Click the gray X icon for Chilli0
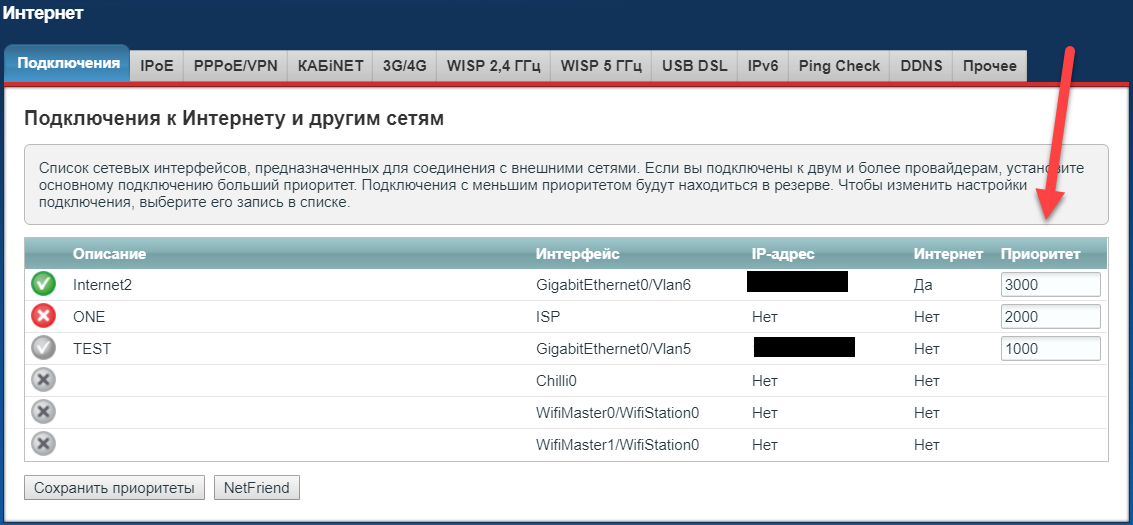 43,381
